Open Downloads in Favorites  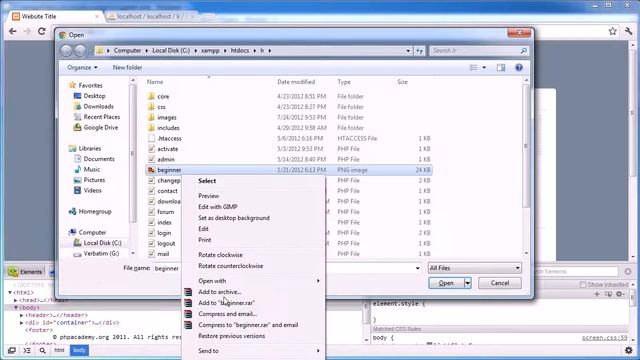[x=98, y=107]
